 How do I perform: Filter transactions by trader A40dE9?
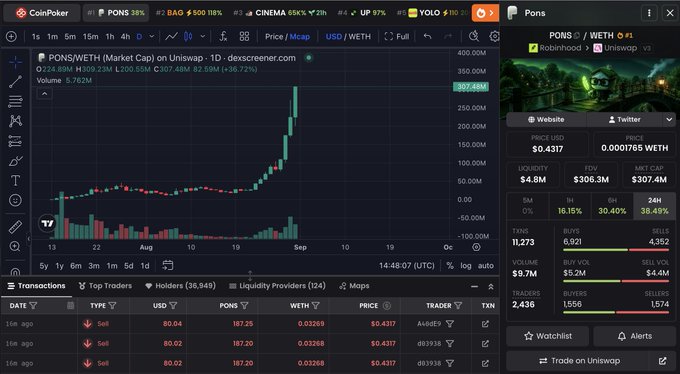pyautogui.click(x=450, y=324)
